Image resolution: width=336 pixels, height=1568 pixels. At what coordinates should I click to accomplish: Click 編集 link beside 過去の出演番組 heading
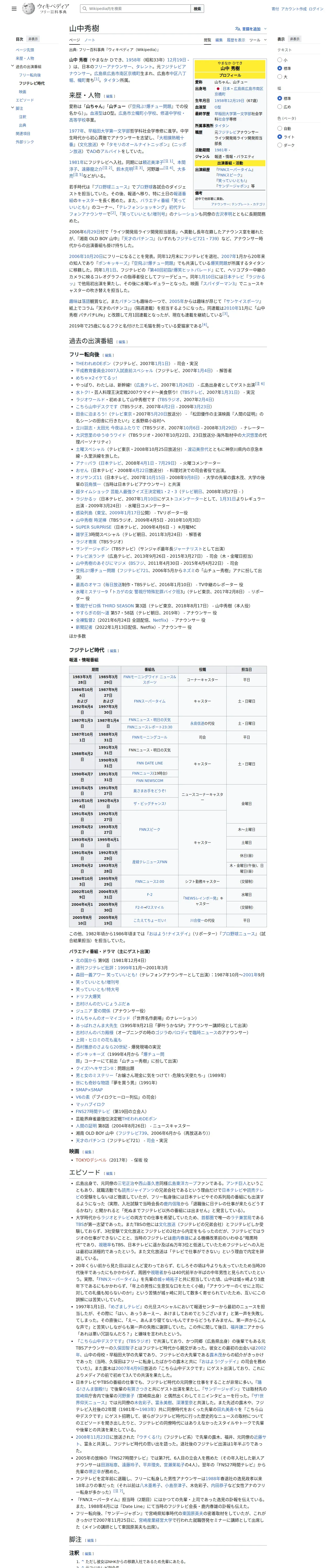coord(122,342)
